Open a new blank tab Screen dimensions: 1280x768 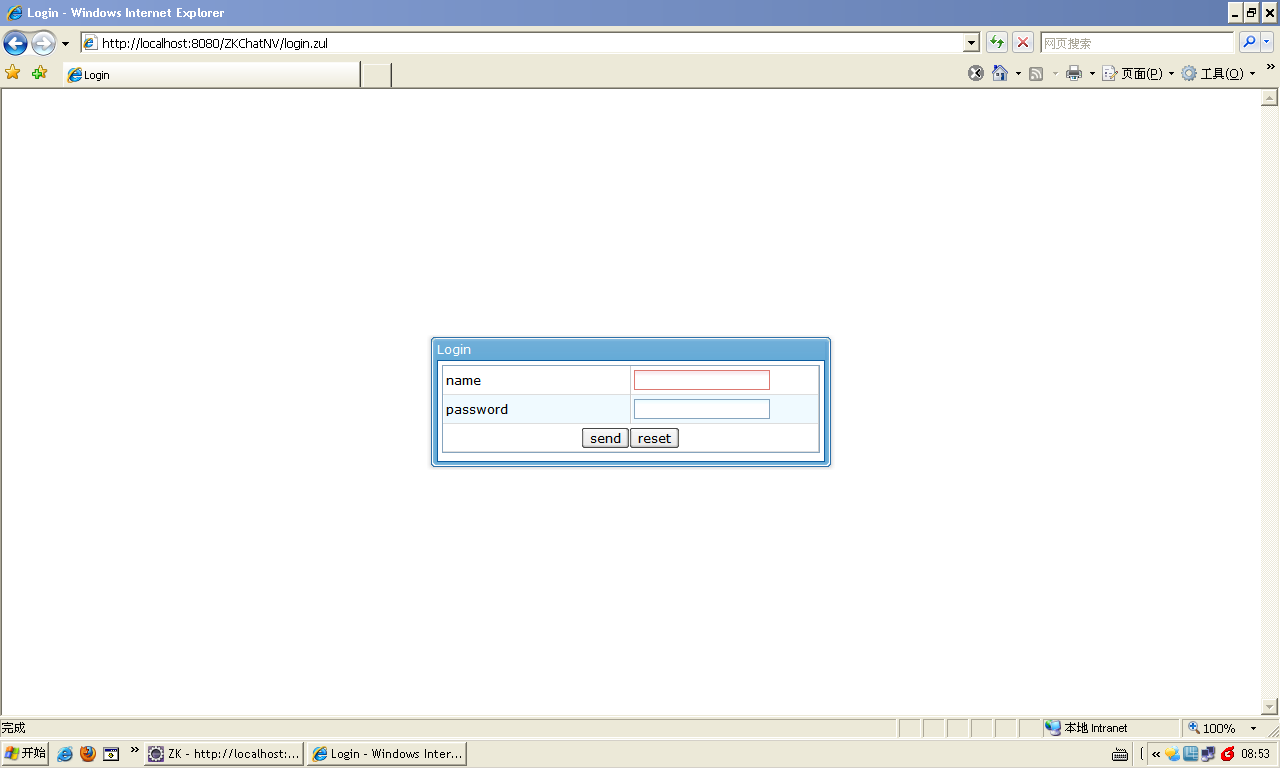(x=376, y=75)
